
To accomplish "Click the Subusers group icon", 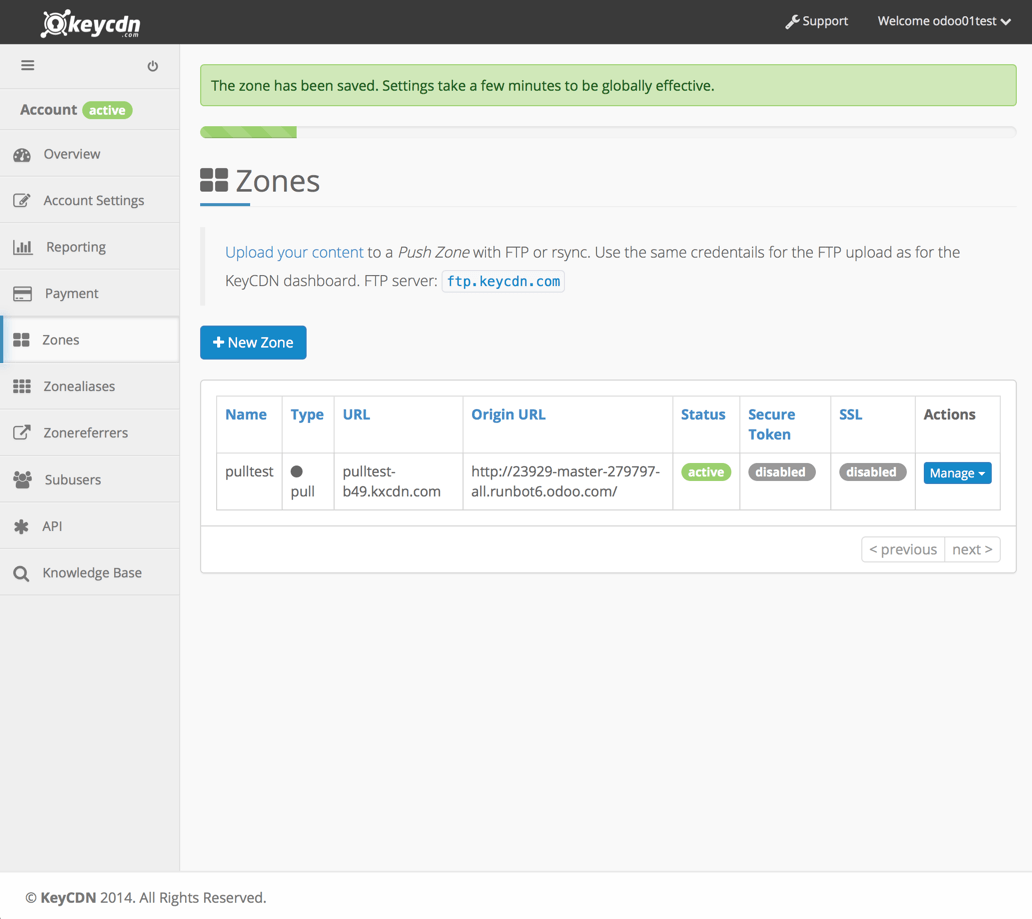I will 22,480.
